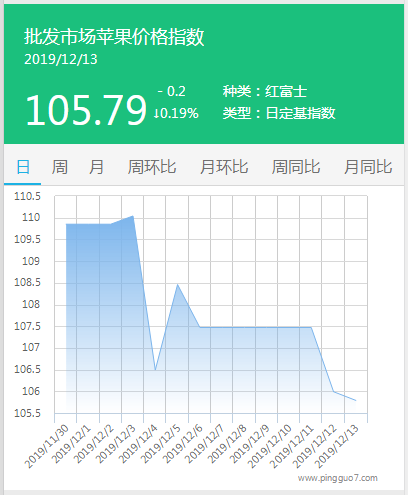The height and width of the screenshot is (495, 408).
Task: Click the www.pingguo7.com source text
Action: 338,478
